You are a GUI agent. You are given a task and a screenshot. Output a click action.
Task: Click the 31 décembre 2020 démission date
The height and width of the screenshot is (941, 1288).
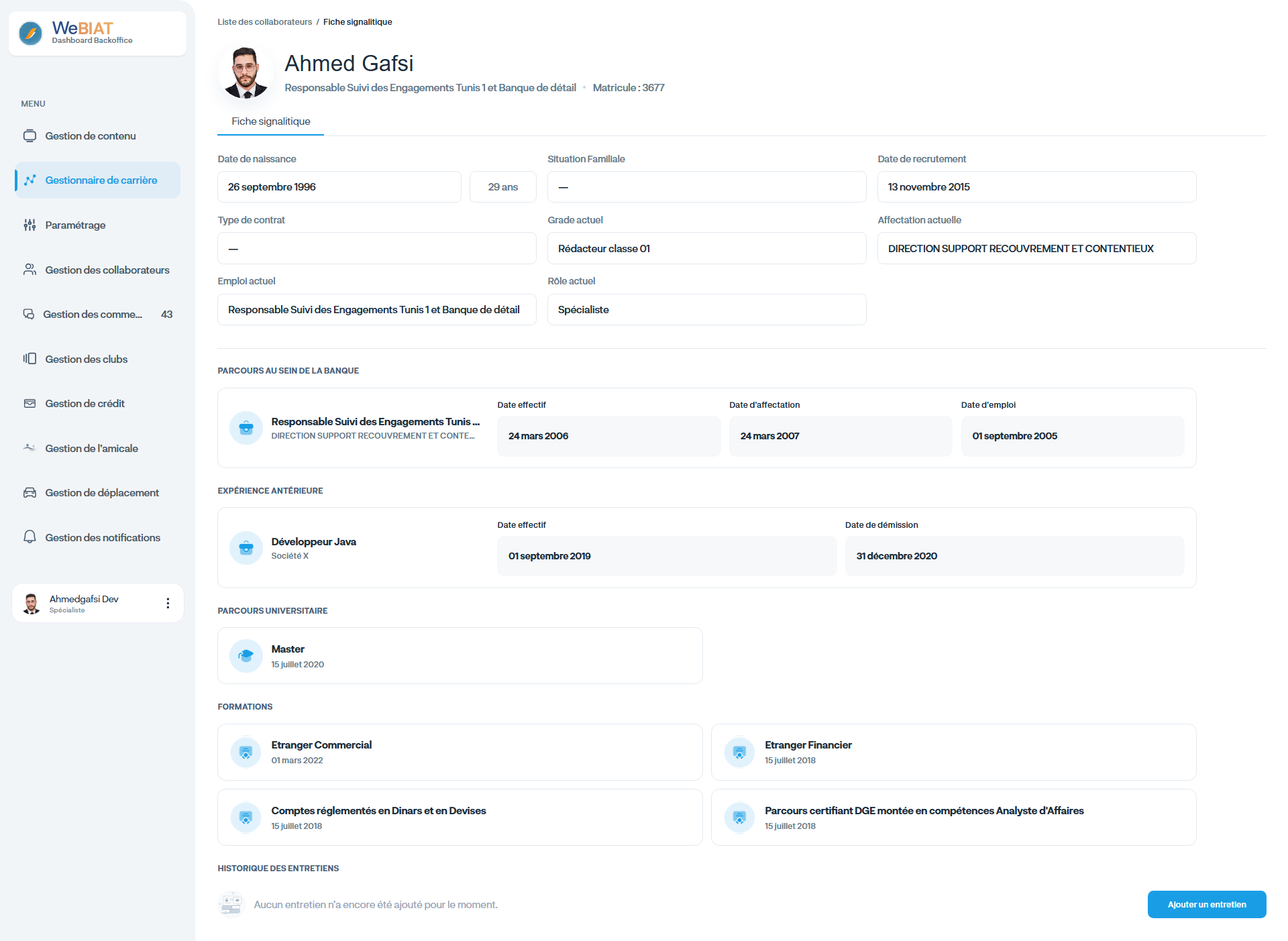point(1015,556)
